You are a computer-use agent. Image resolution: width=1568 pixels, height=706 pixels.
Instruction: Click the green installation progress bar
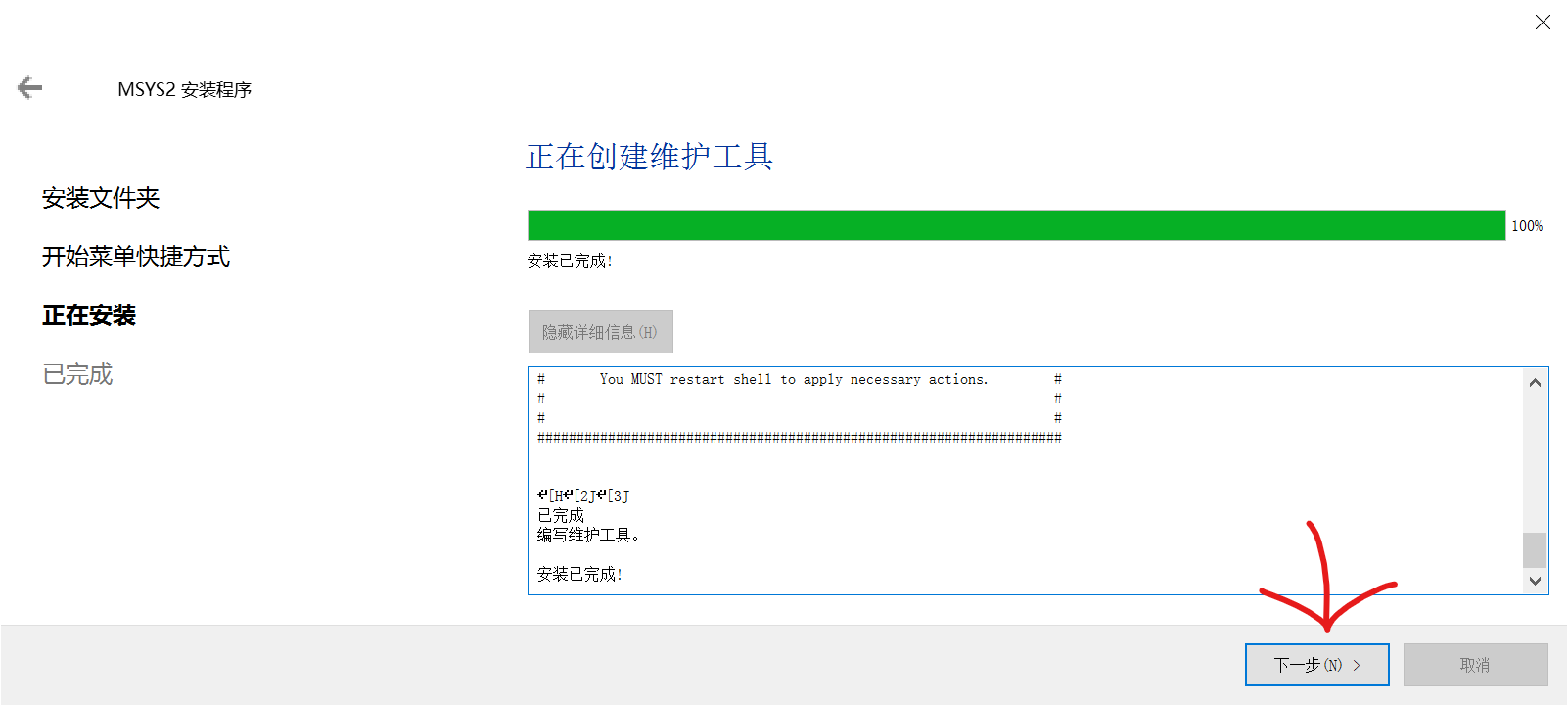tap(1015, 225)
